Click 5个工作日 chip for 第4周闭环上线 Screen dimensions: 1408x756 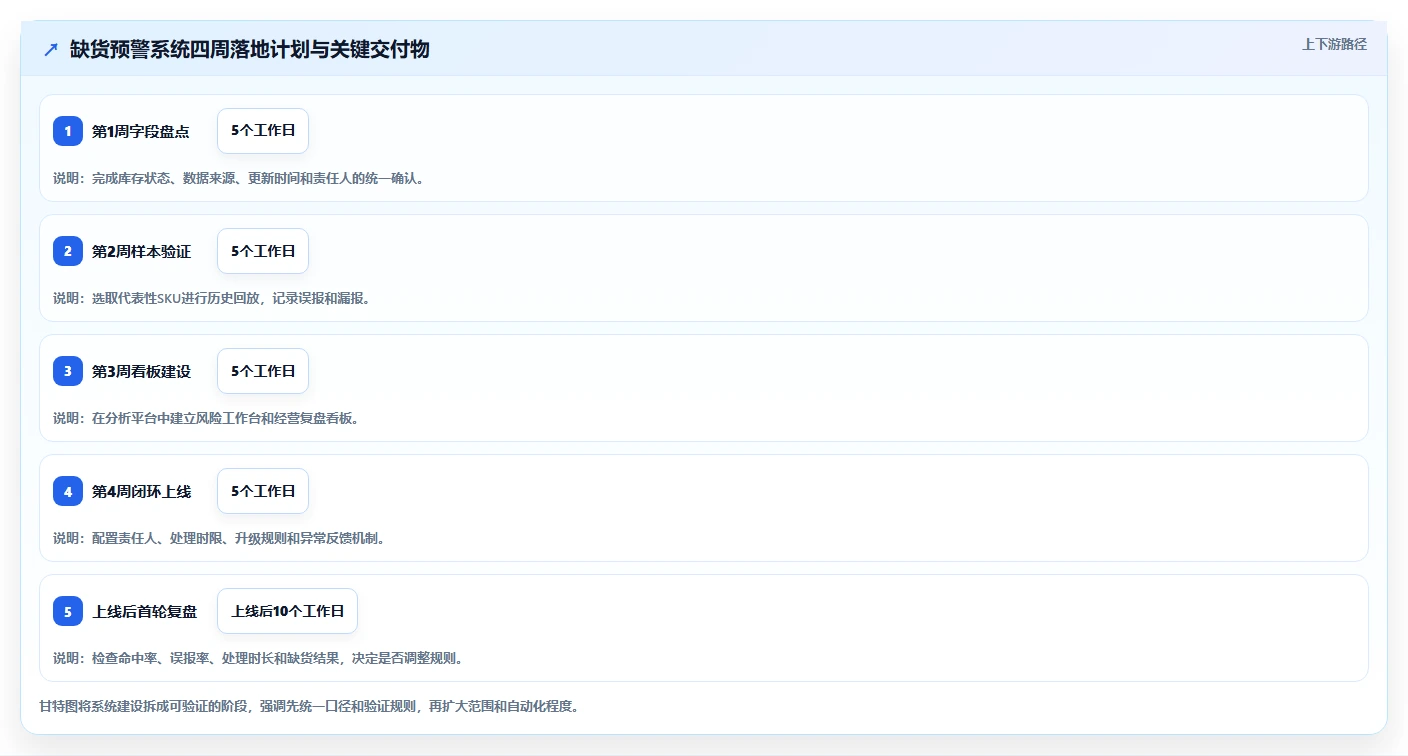(x=263, y=491)
